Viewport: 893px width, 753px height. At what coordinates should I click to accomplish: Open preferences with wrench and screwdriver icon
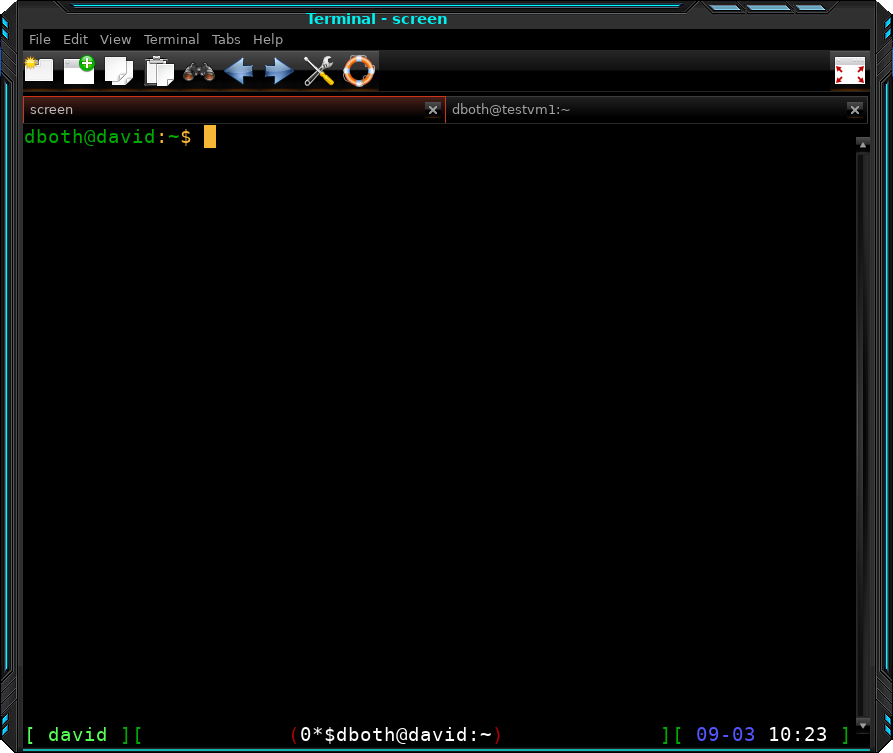[319, 71]
